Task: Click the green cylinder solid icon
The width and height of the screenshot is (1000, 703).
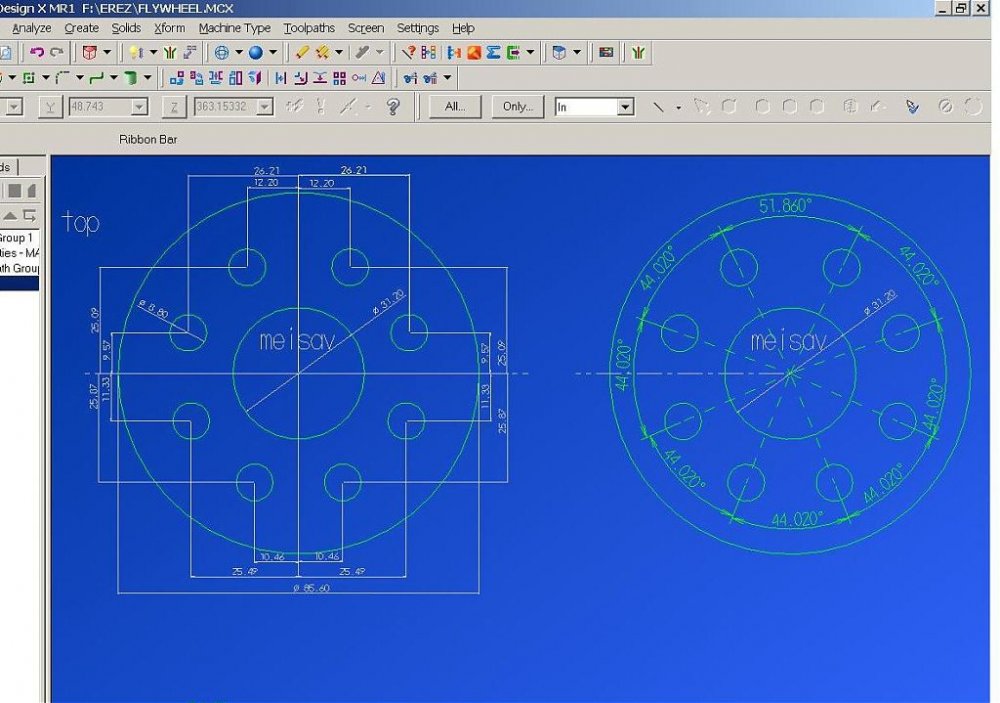Action: (130, 78)
